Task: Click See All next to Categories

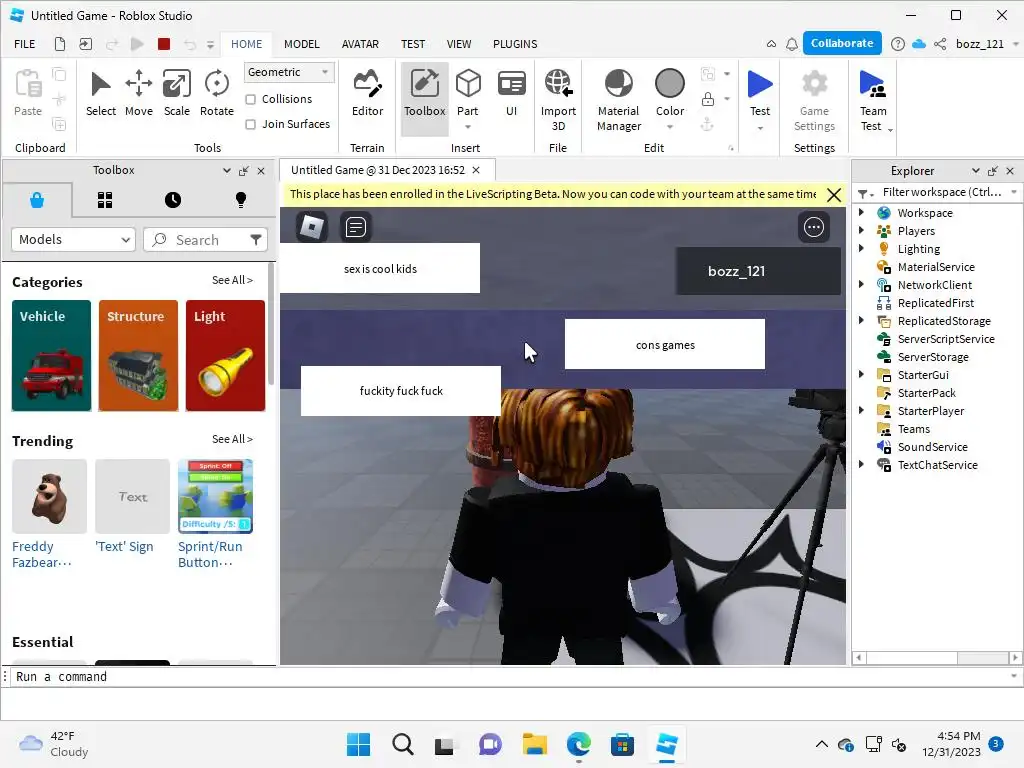Action: click(x=232, y=280)
